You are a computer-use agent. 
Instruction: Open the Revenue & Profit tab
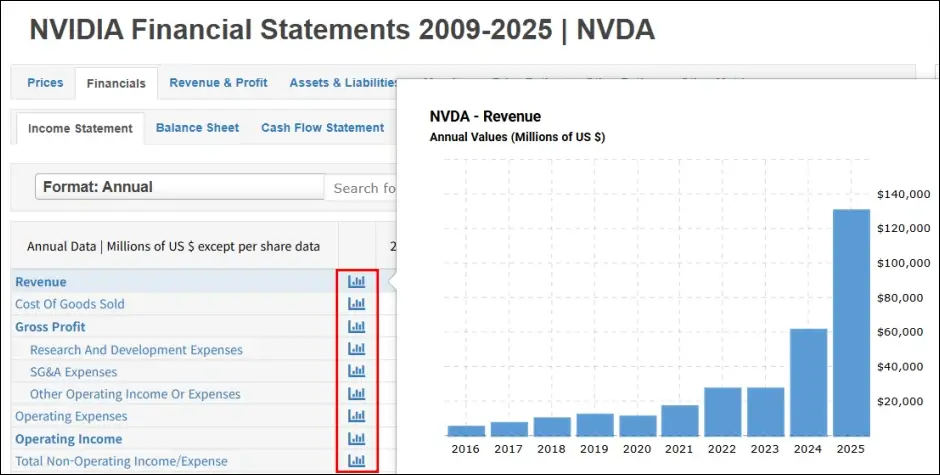218,83
